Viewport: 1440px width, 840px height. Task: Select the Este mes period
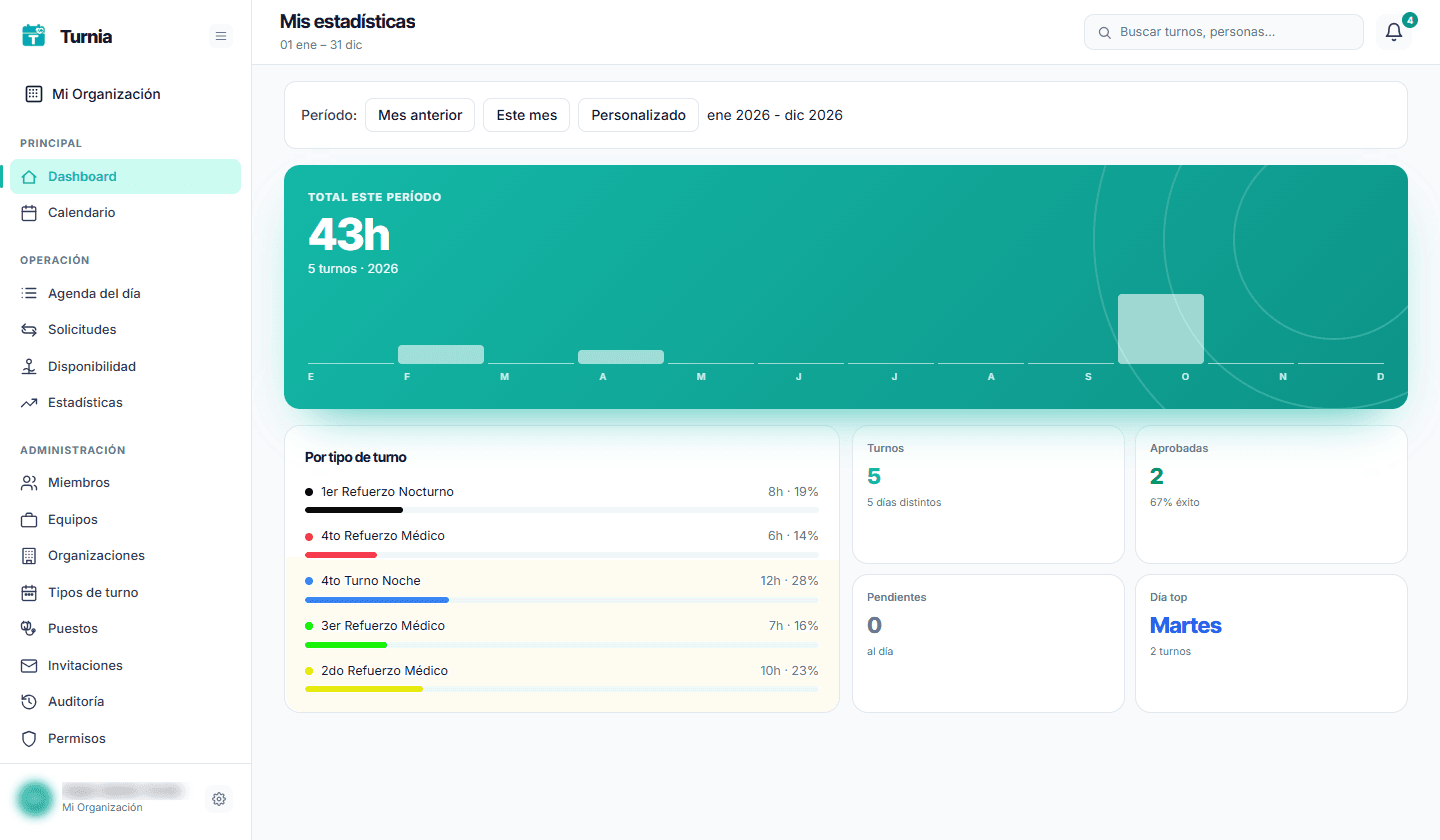527,115
